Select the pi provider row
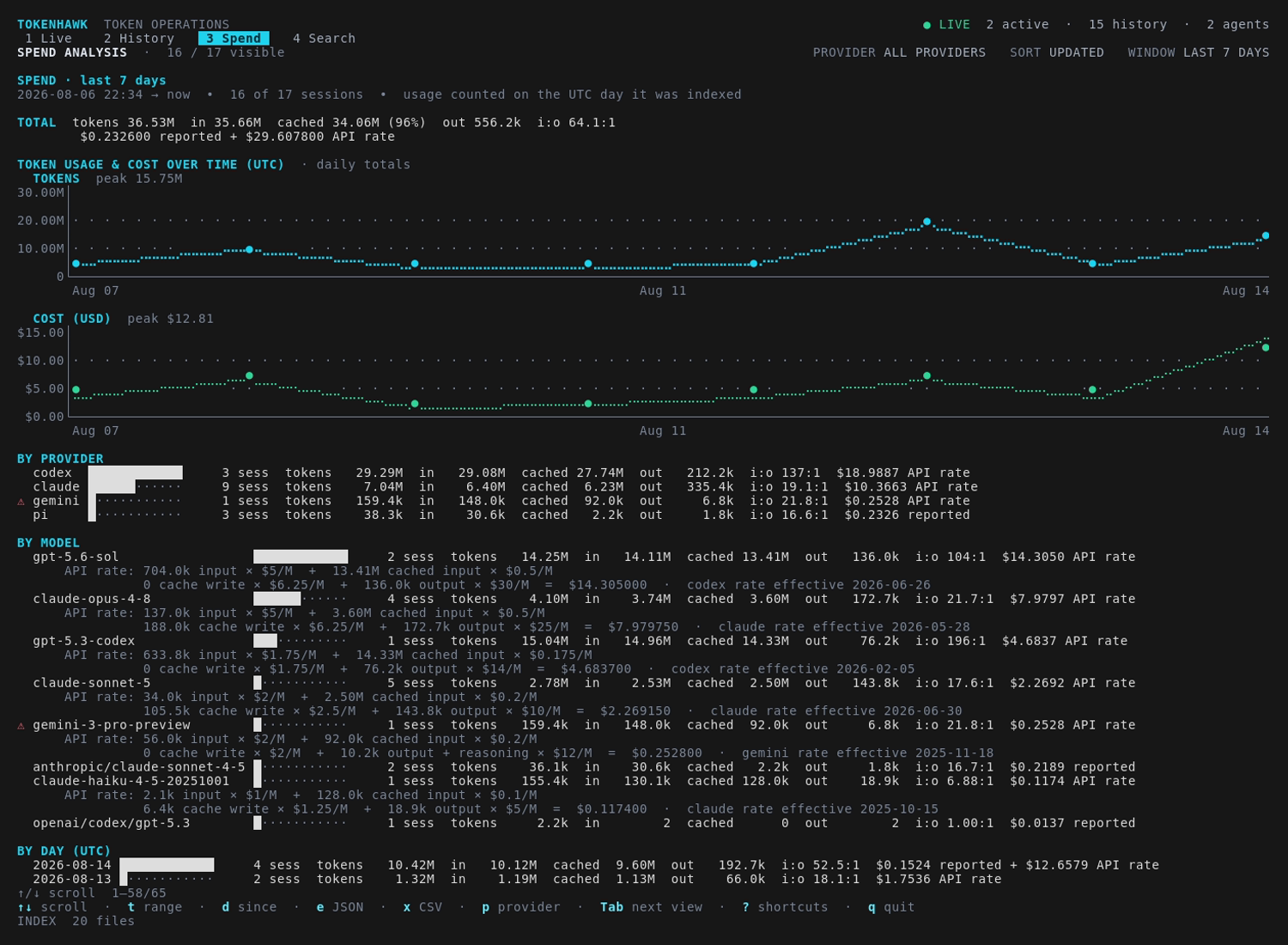This screenshot has height=945, width=1288. coord(501,515)
